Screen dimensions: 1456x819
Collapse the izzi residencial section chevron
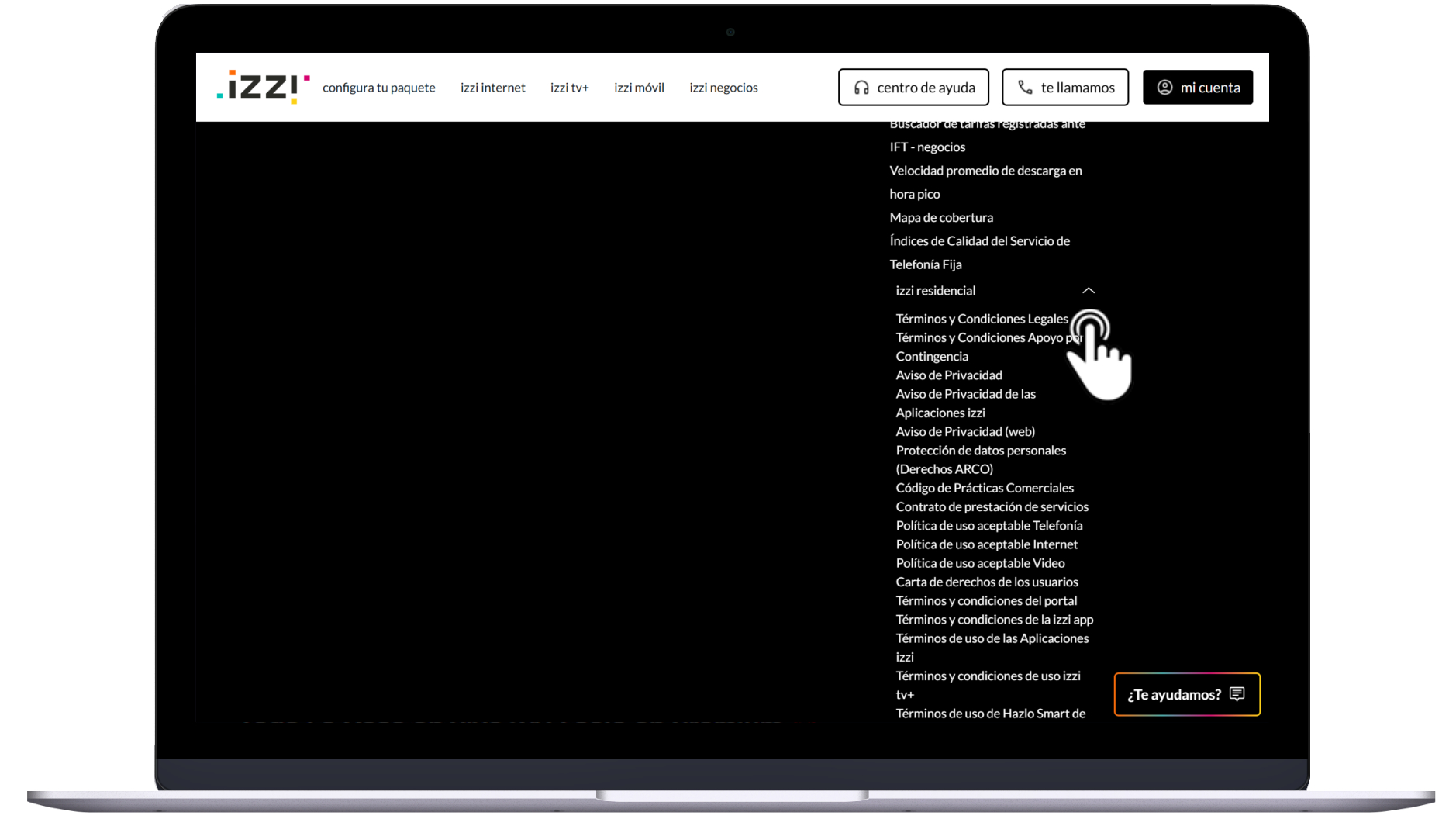(x=1089, y=290)
